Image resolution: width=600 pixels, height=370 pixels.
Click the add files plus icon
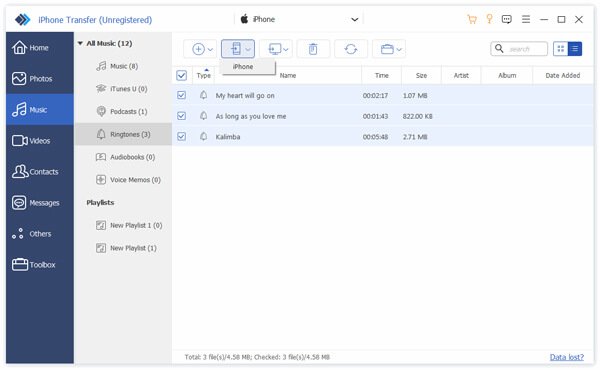(x=198, y=49)
